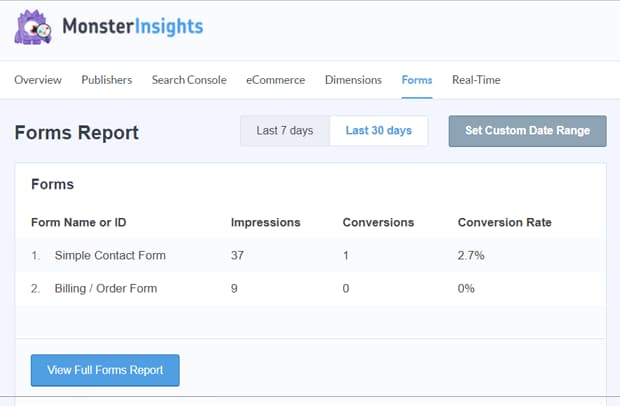Click impressions value 37
Image resolution: width=620 pixels, height=406 pixels.
pyautogui.click(x=237, y=255)
